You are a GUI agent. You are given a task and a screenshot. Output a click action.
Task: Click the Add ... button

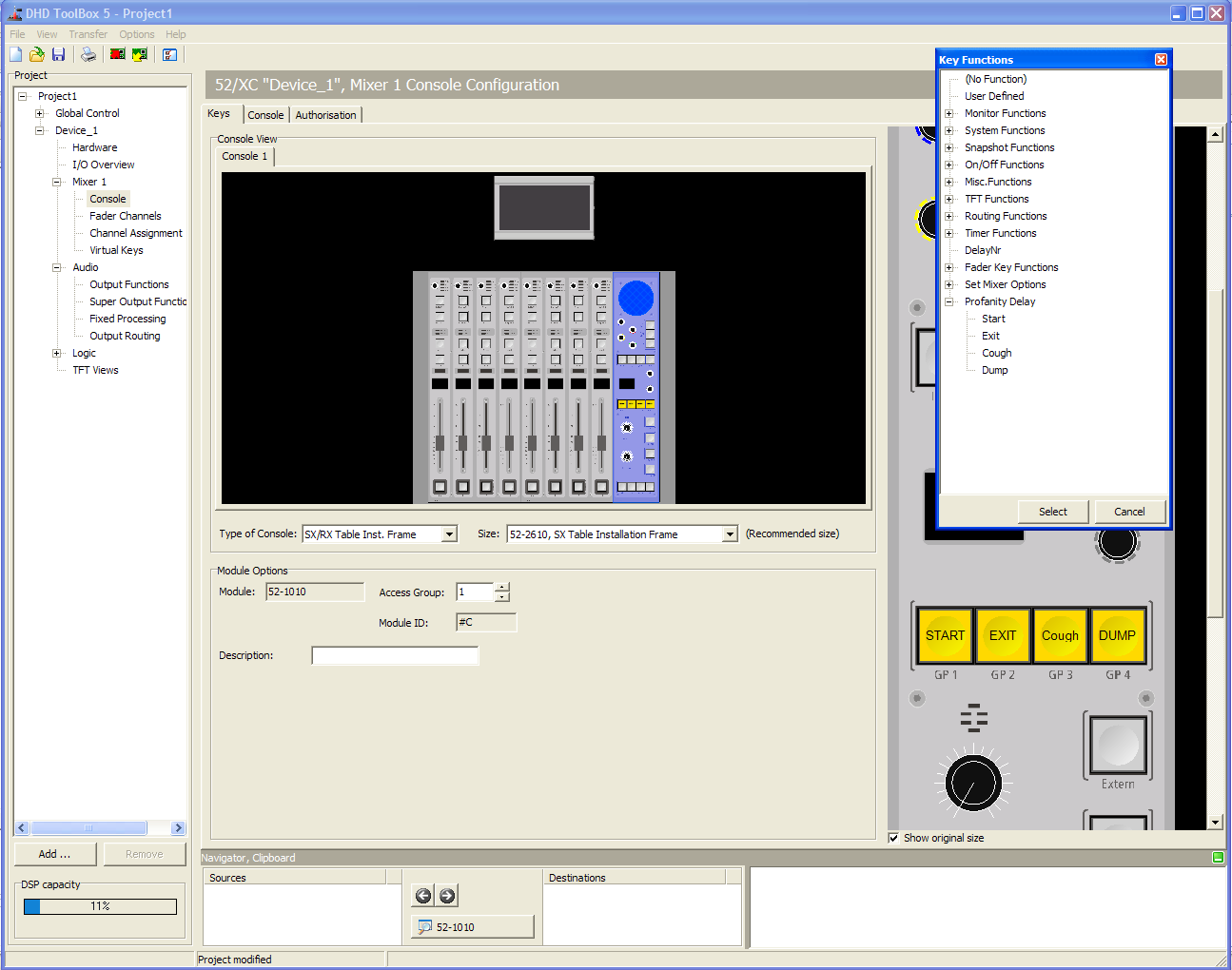(x=54, y=854)
